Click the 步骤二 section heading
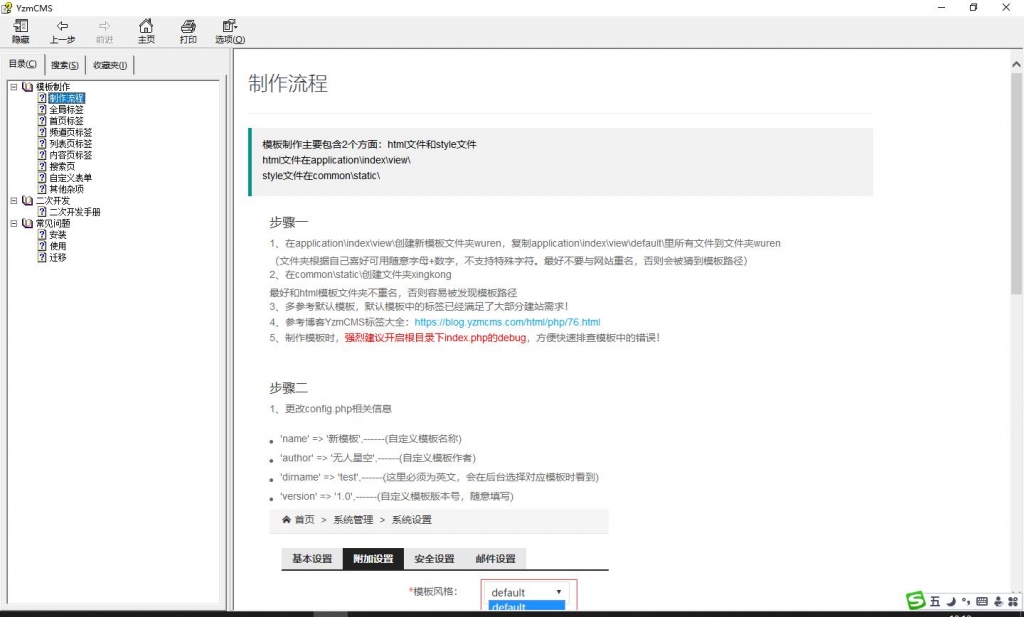This screenshot has height=617, width=1024. click(x=289, y=388)
